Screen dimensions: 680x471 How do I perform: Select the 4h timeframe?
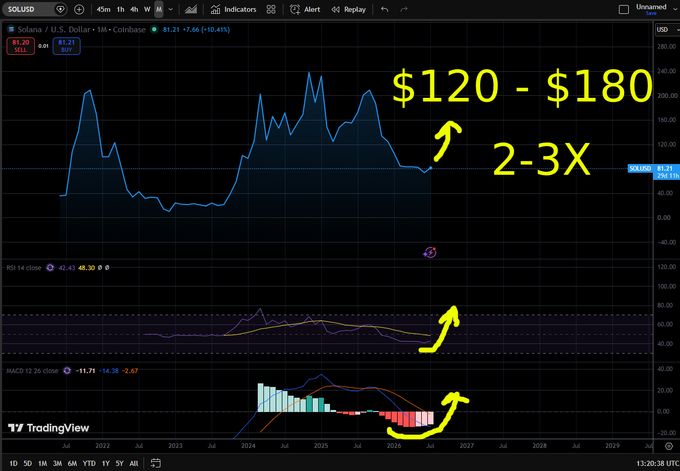click(134, 9)
